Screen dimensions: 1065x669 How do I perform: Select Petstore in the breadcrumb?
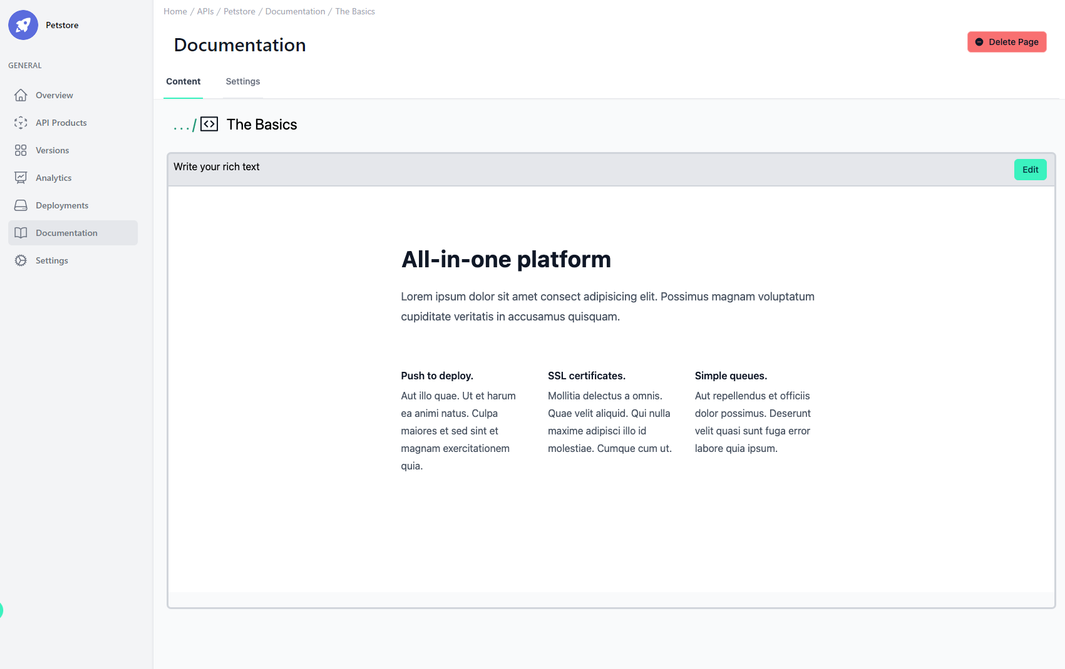tap(239, 11)
